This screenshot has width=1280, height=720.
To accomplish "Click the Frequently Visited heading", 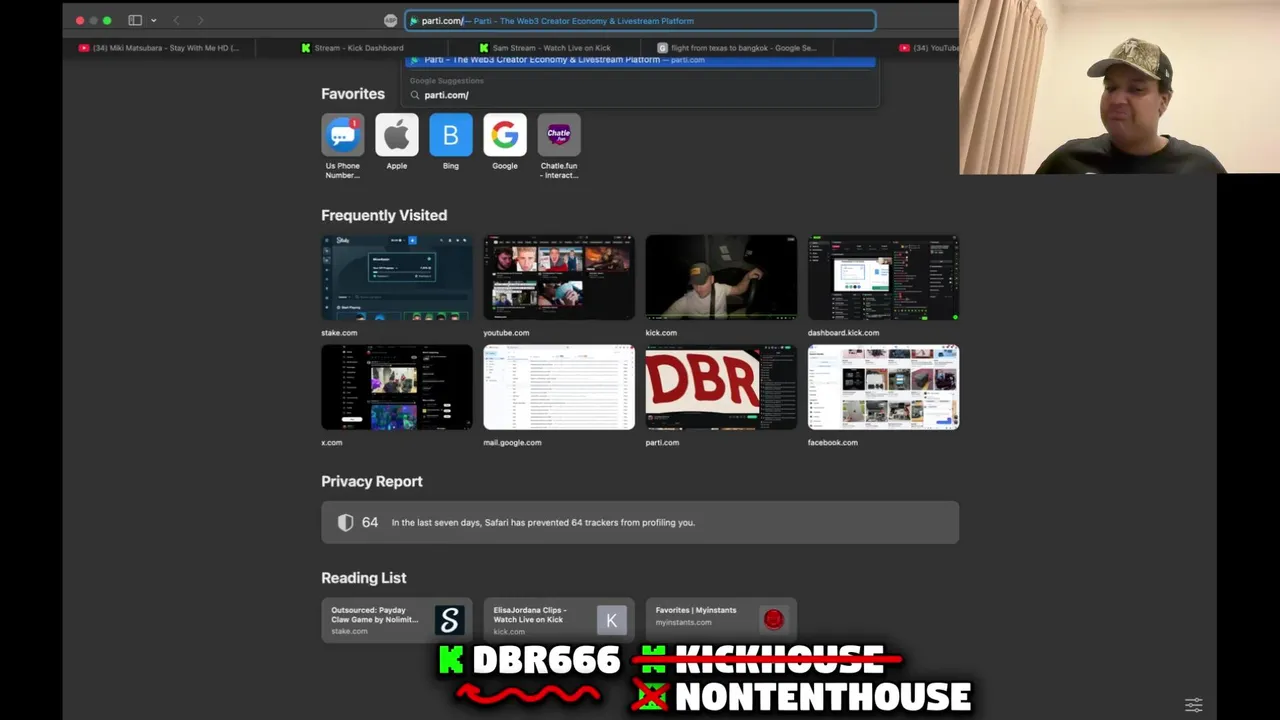I will (x=384, y=215).
